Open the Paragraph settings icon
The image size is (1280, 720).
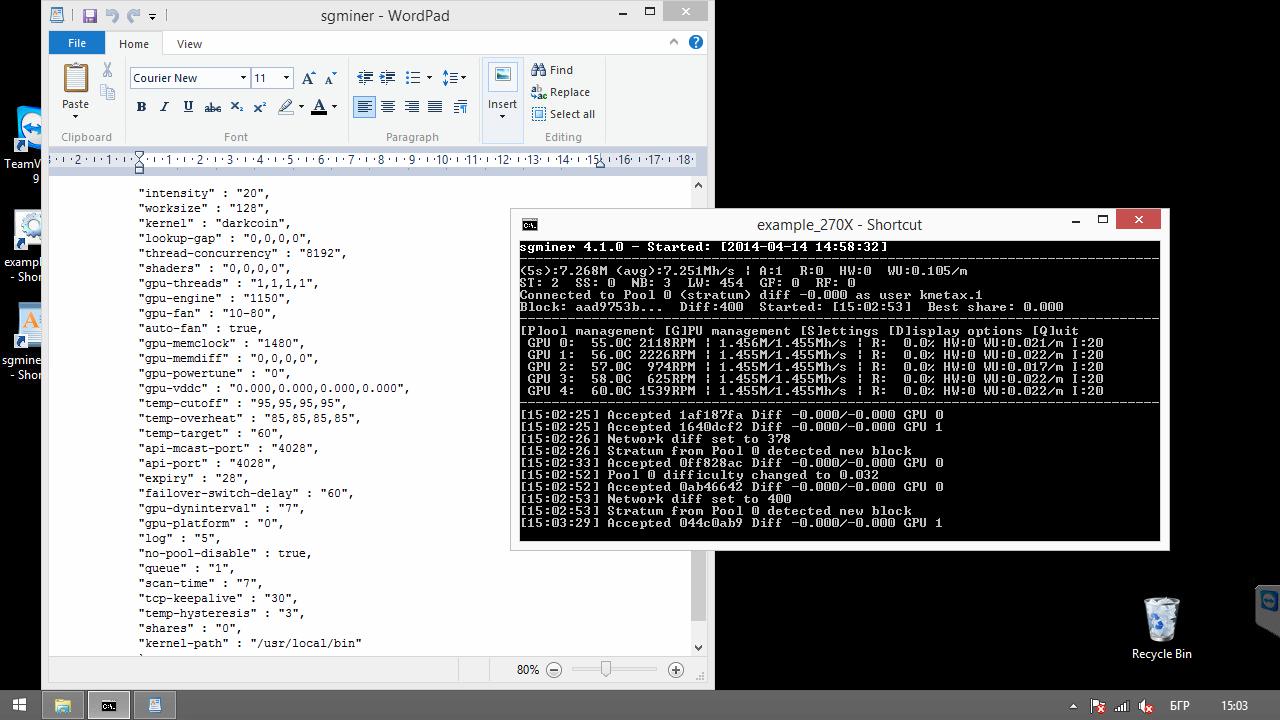click(460, 107)
